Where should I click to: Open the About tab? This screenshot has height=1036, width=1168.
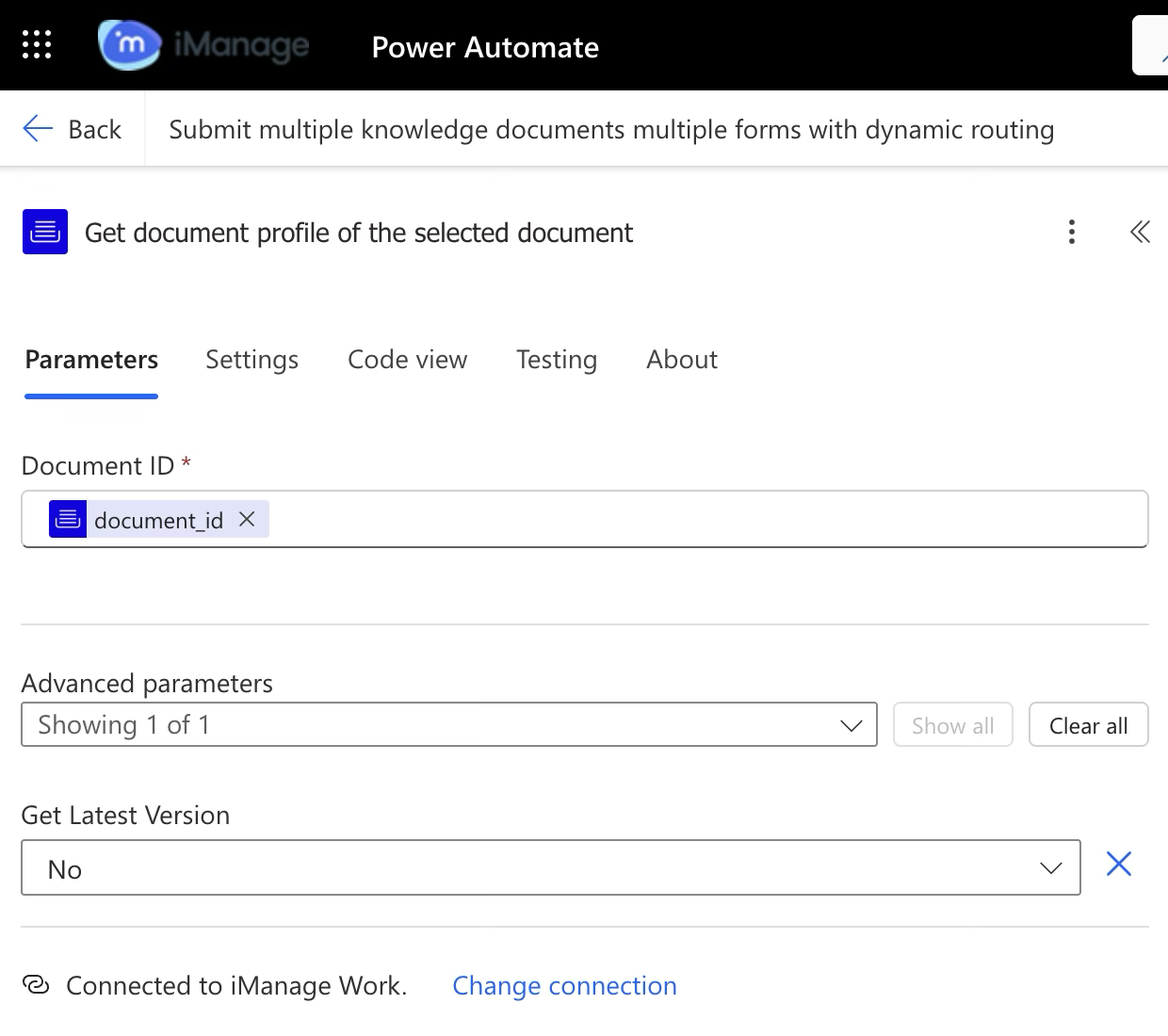pyautogui.click(x=682, y=360)
